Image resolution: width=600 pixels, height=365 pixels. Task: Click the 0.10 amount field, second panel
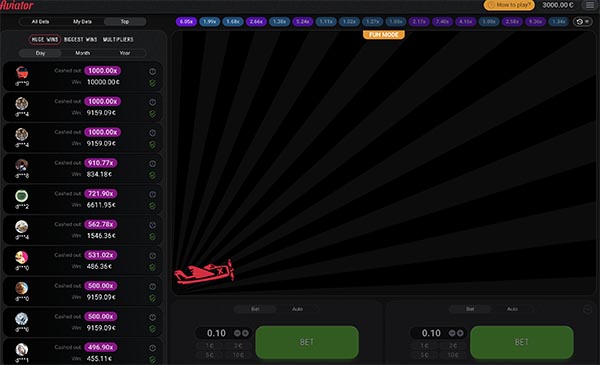[x=431, y=333]
